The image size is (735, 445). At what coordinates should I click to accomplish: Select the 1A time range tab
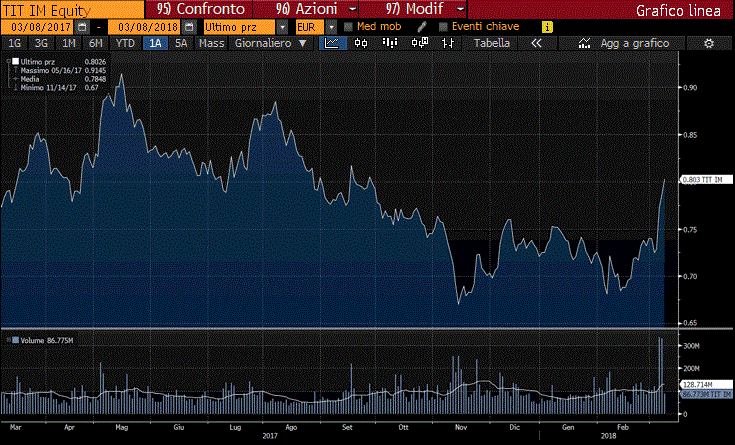(x=155, y=43)
